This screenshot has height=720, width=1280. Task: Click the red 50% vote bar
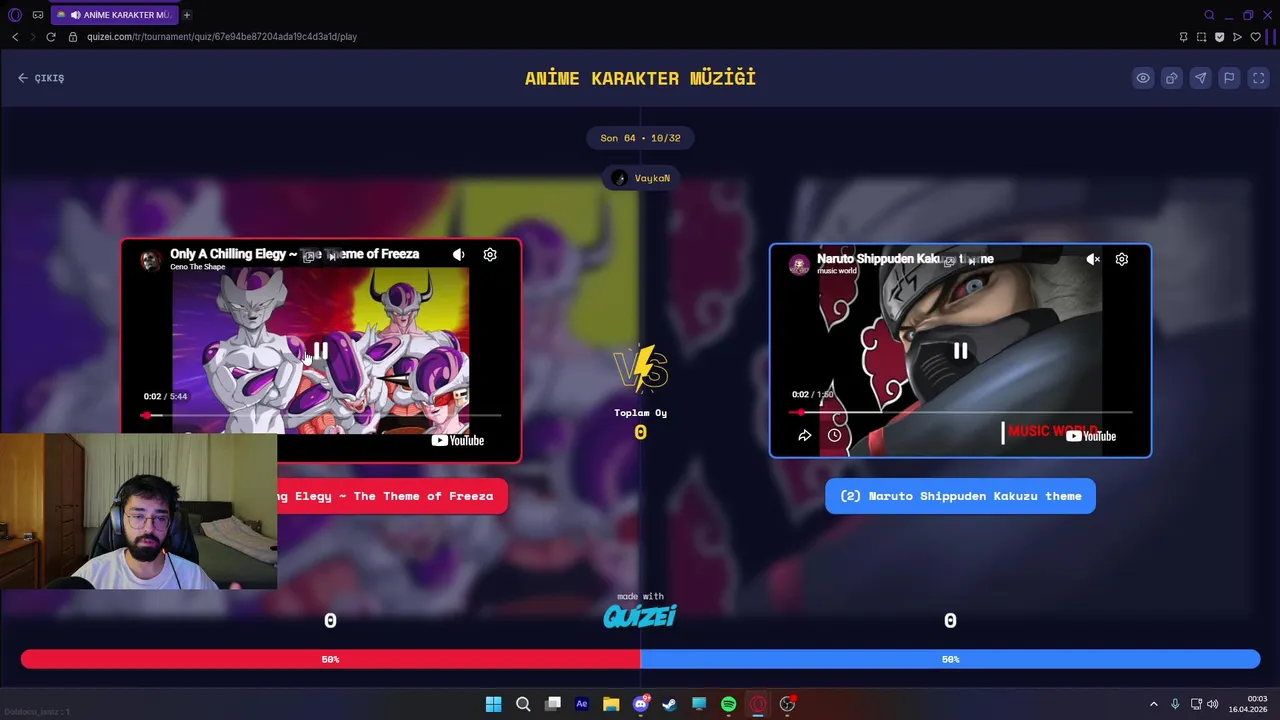coord(330,659)
